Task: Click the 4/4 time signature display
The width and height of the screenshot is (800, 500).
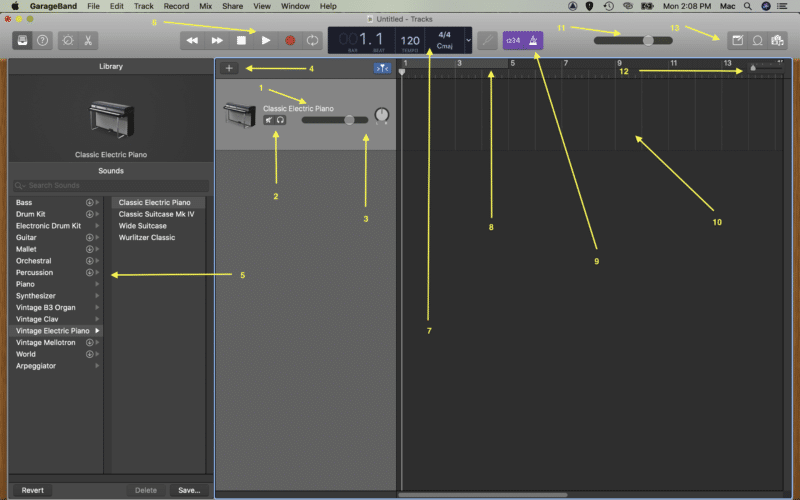Action: point(444,35)
